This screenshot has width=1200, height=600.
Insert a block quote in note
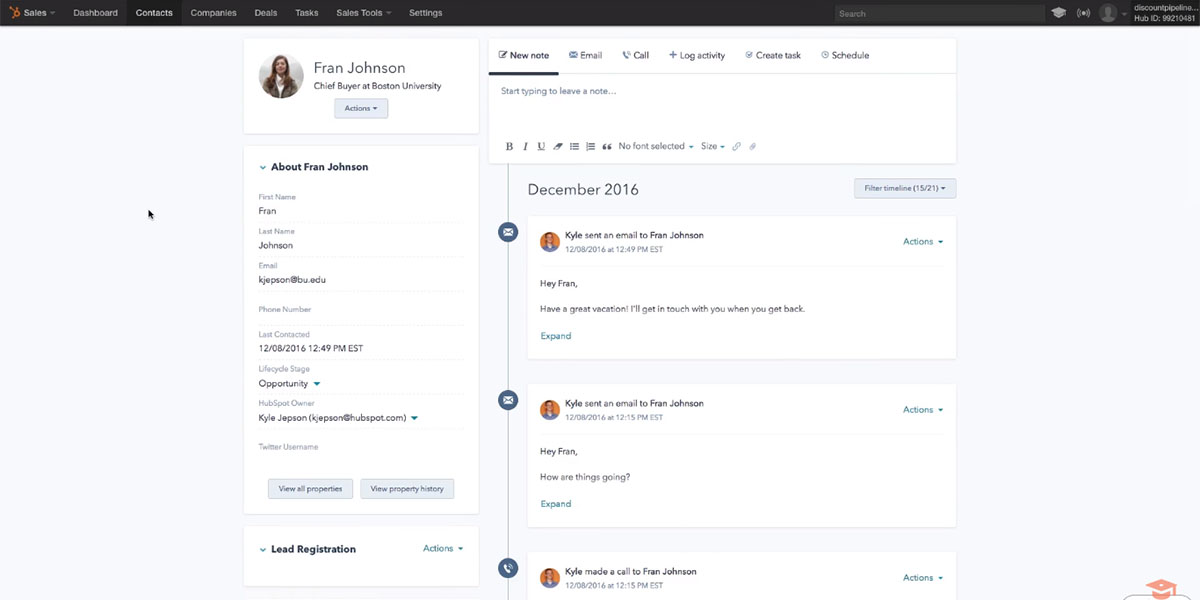tap(607, 146)
